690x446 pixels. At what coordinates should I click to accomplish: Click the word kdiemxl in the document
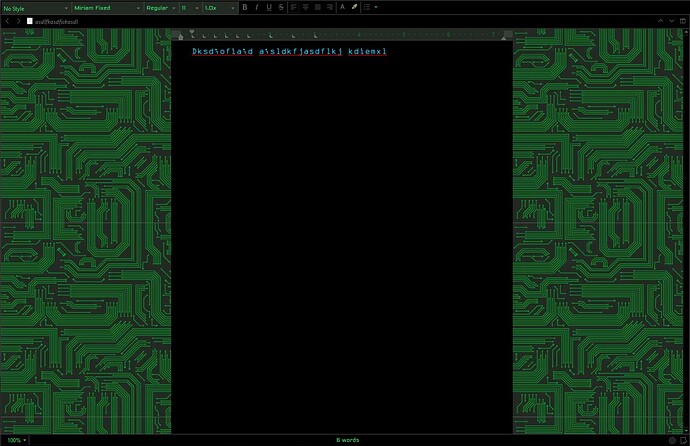point(367,51)
